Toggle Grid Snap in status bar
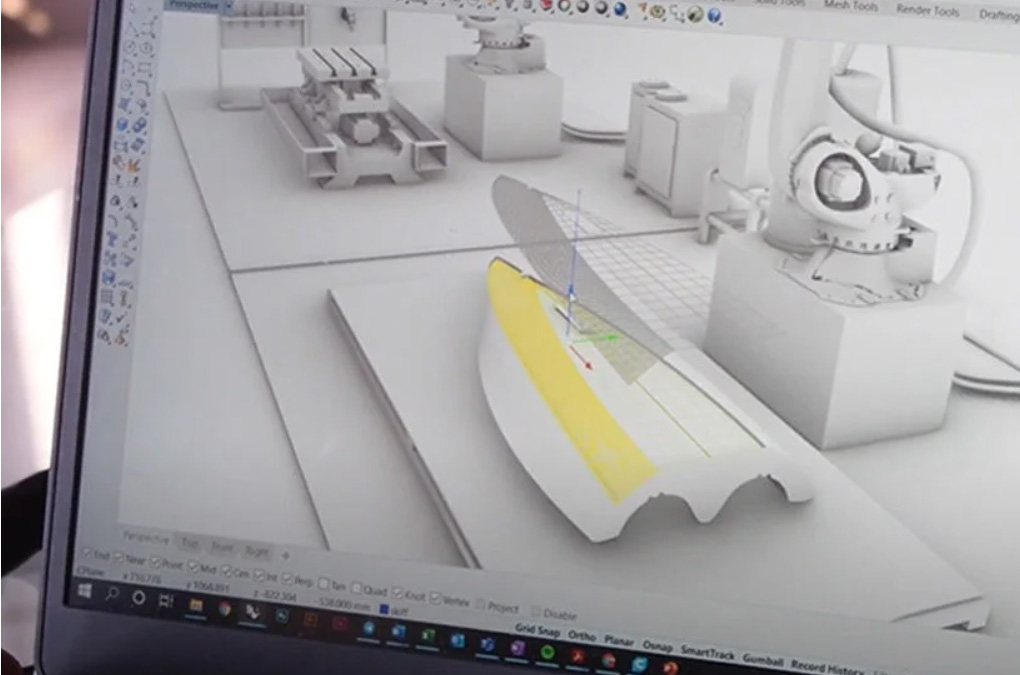Viewport: 1020px width, 675px height. click(x=537, y=630)
